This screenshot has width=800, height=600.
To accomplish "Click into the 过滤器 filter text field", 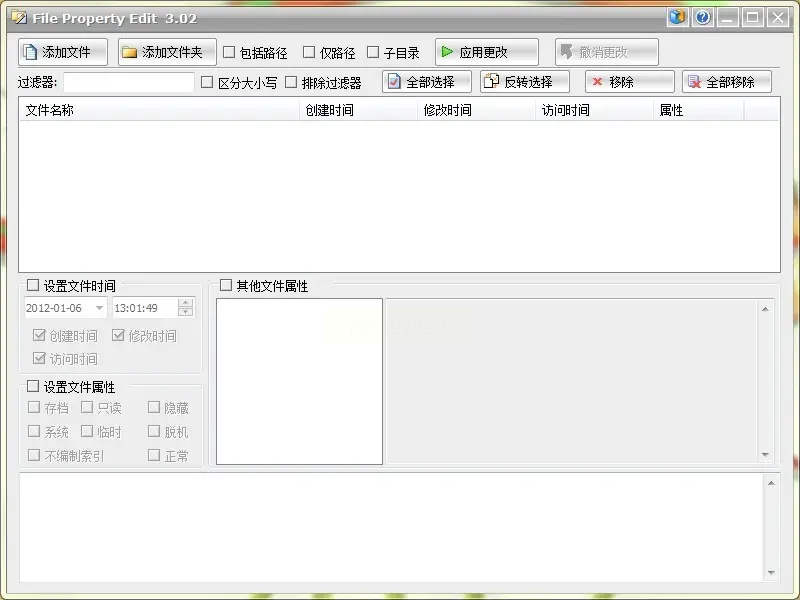I will [x=129, y=82].
